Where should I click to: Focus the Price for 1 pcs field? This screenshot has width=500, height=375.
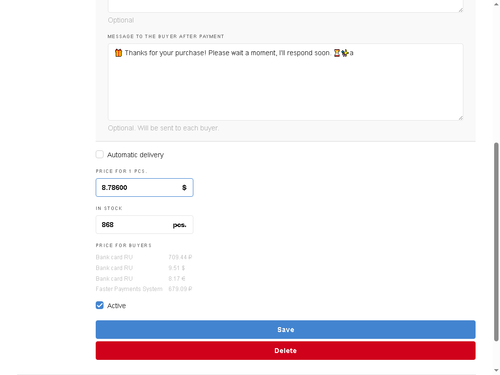pyautogui.click(x=144, y=187)
